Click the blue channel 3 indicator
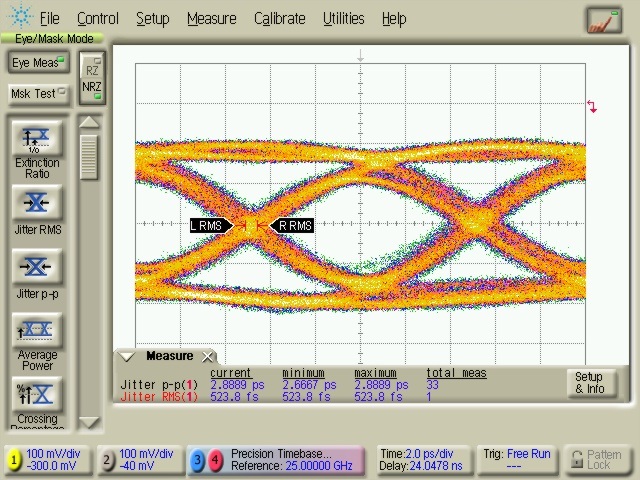Screen dimensions: 640x480 click(x=198, y=460)
